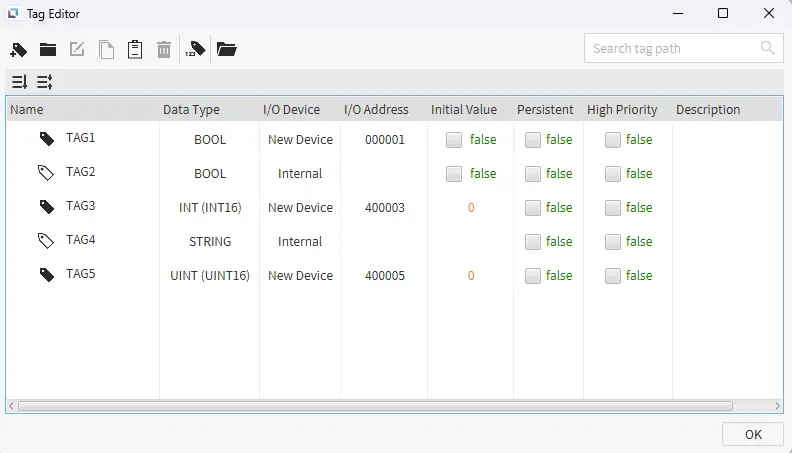Select the TAG3 name cell
Viewport: 792px width, 453px height.
[80, 206]
